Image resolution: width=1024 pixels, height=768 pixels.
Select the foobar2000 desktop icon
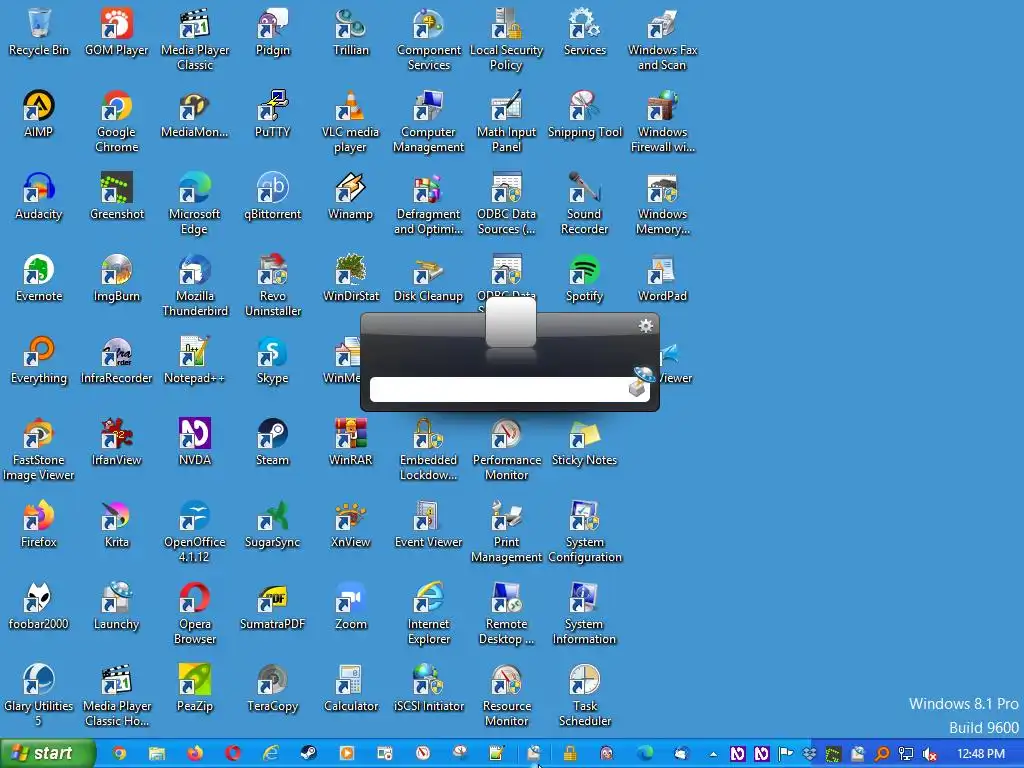pos(39,607)
